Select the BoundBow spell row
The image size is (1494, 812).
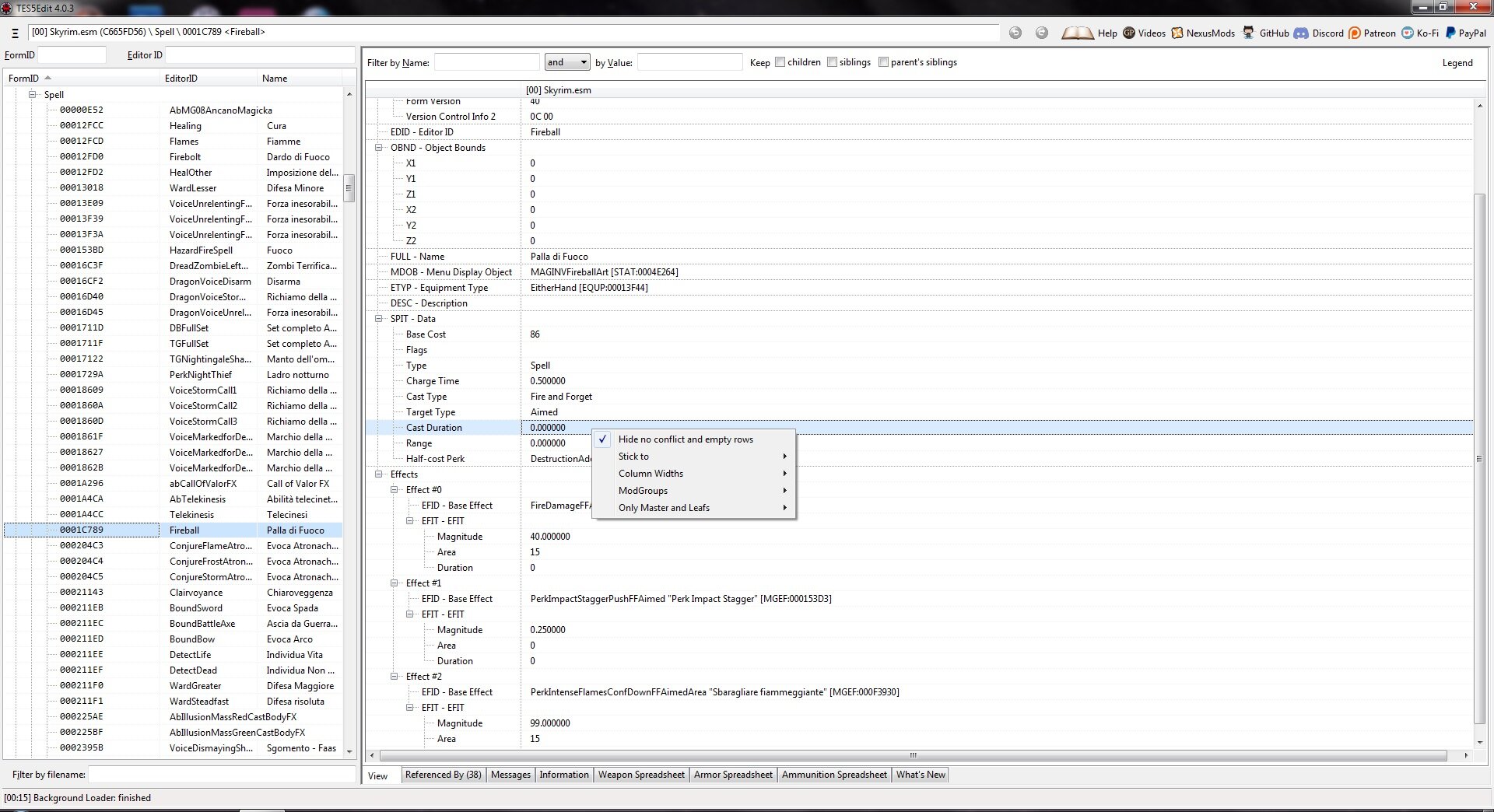coord(173,639)
